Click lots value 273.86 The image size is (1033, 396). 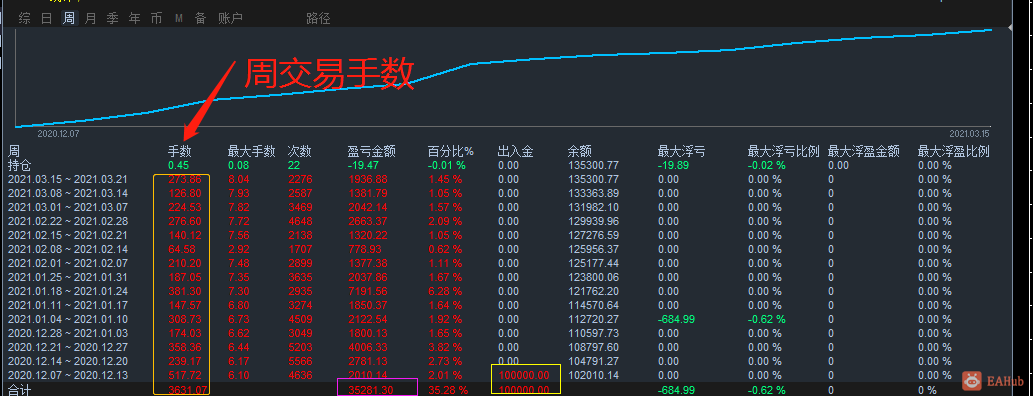pyautogui.click(x=184, y=179)
